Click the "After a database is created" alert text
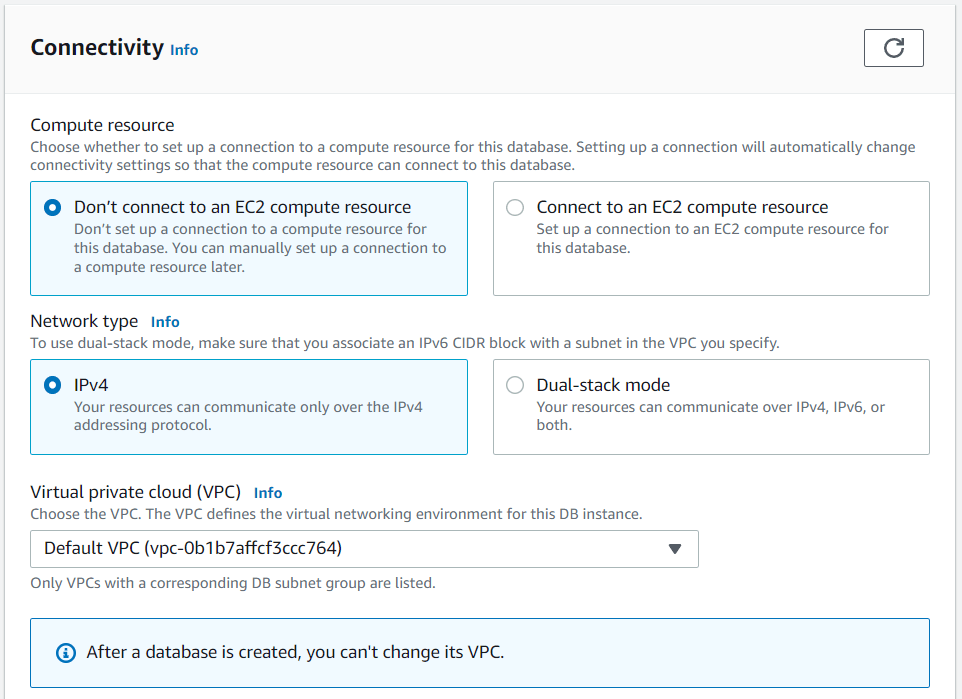 pyautogui.click(x=295, y=653)
